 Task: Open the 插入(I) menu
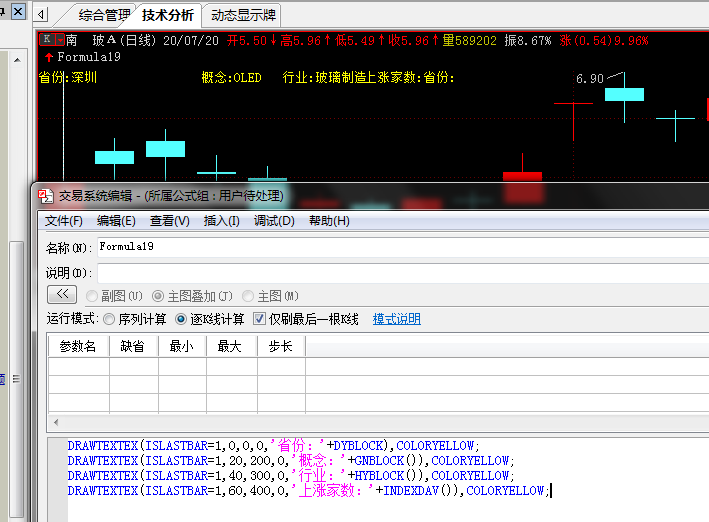221,221
